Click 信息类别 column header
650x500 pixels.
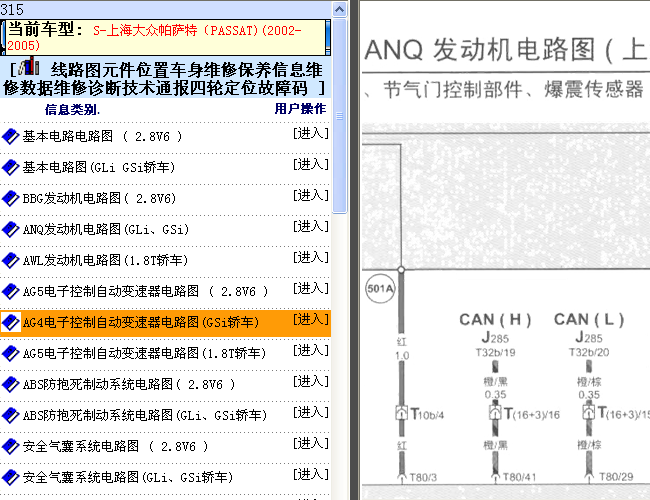[x=72, y=109]
